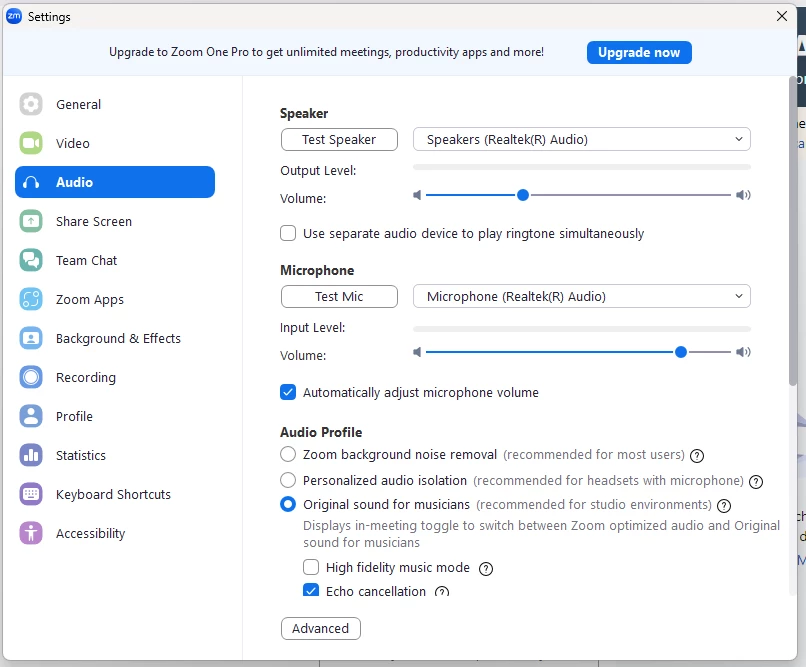The height and width of the screenshot is (667, 806).
Task: Uncheck Automatically adjust microphone volume
Action: 288,393
